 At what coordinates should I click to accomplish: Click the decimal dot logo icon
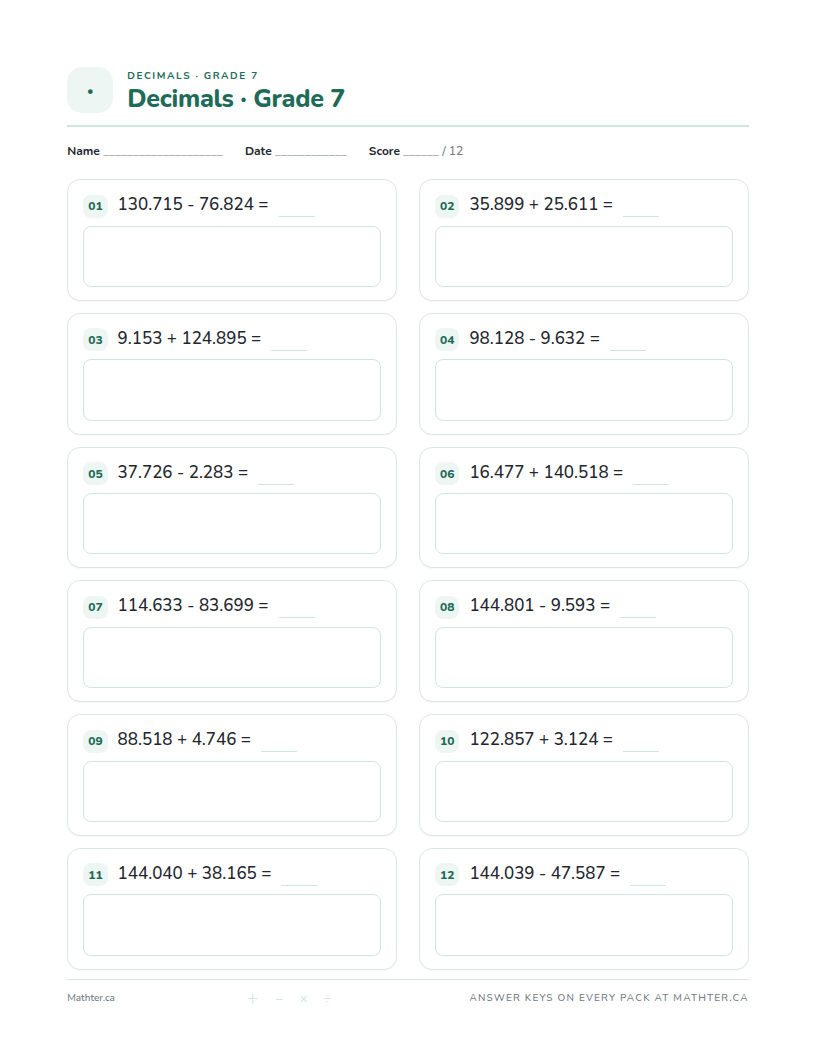pos(90,90)
